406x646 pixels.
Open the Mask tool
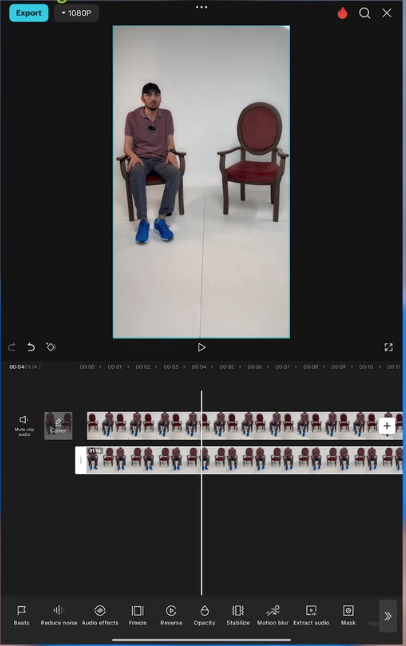pyautogui.click(x=348, y=616)
